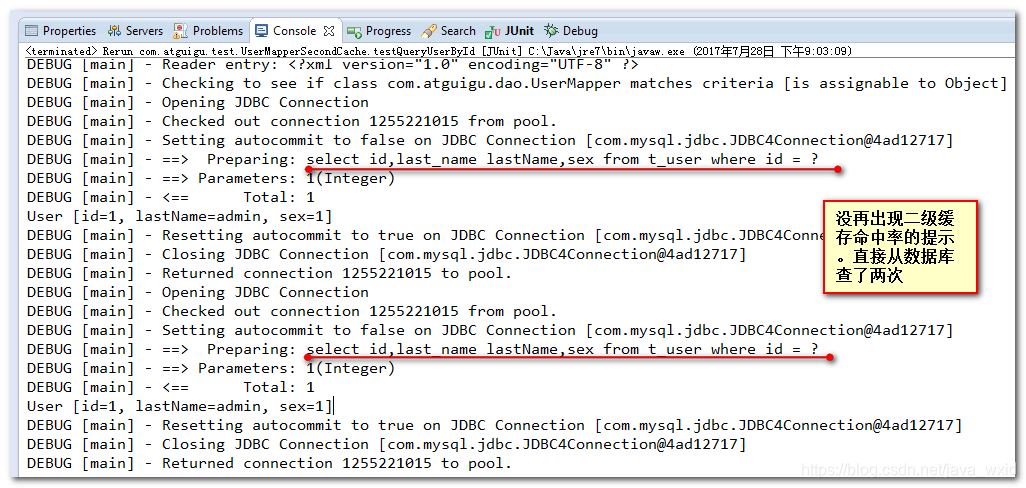The height and width of the screenshot is (488, 1026).
Task: Open the Progress tab
Action: 380,31
